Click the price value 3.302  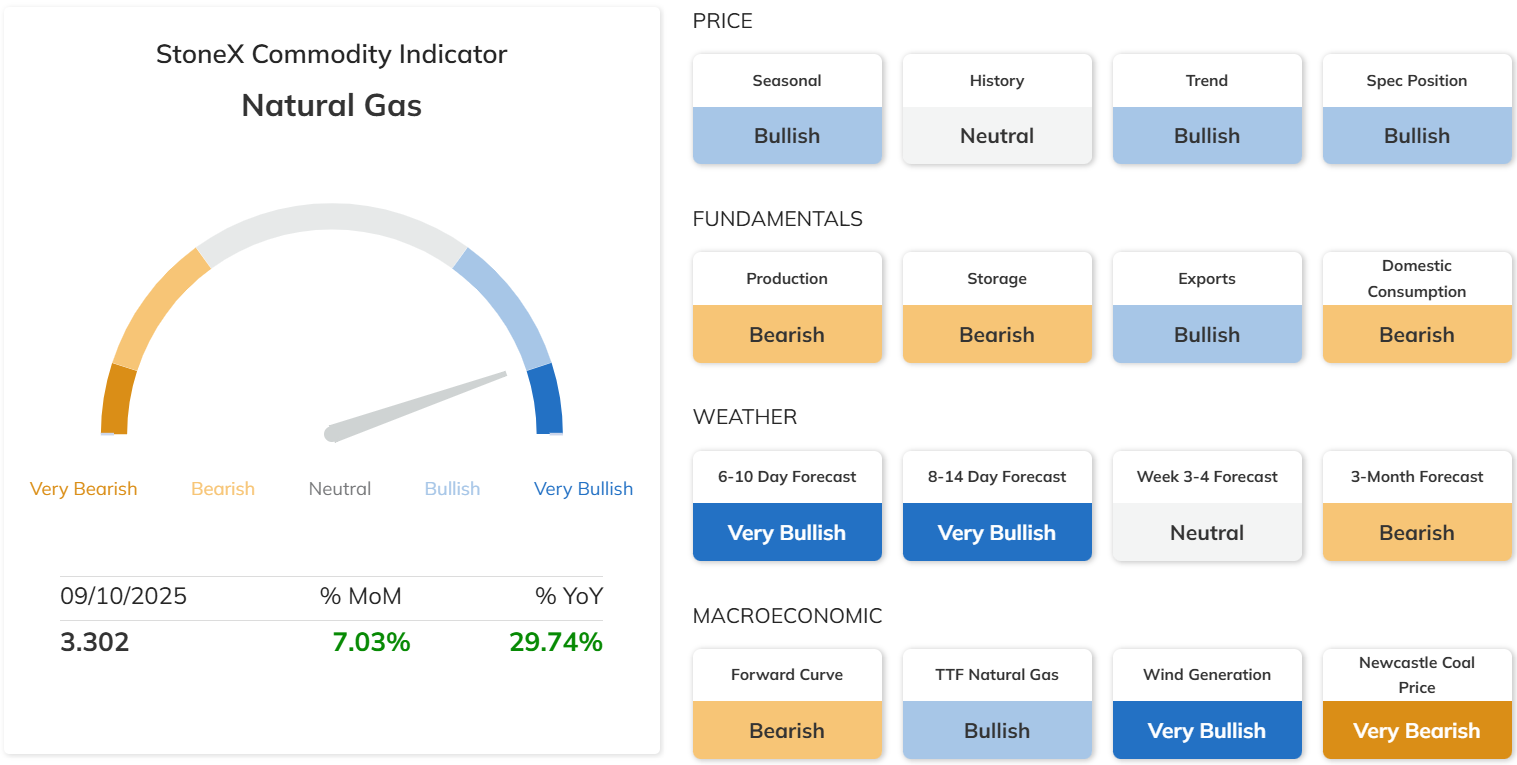(95, 642)
